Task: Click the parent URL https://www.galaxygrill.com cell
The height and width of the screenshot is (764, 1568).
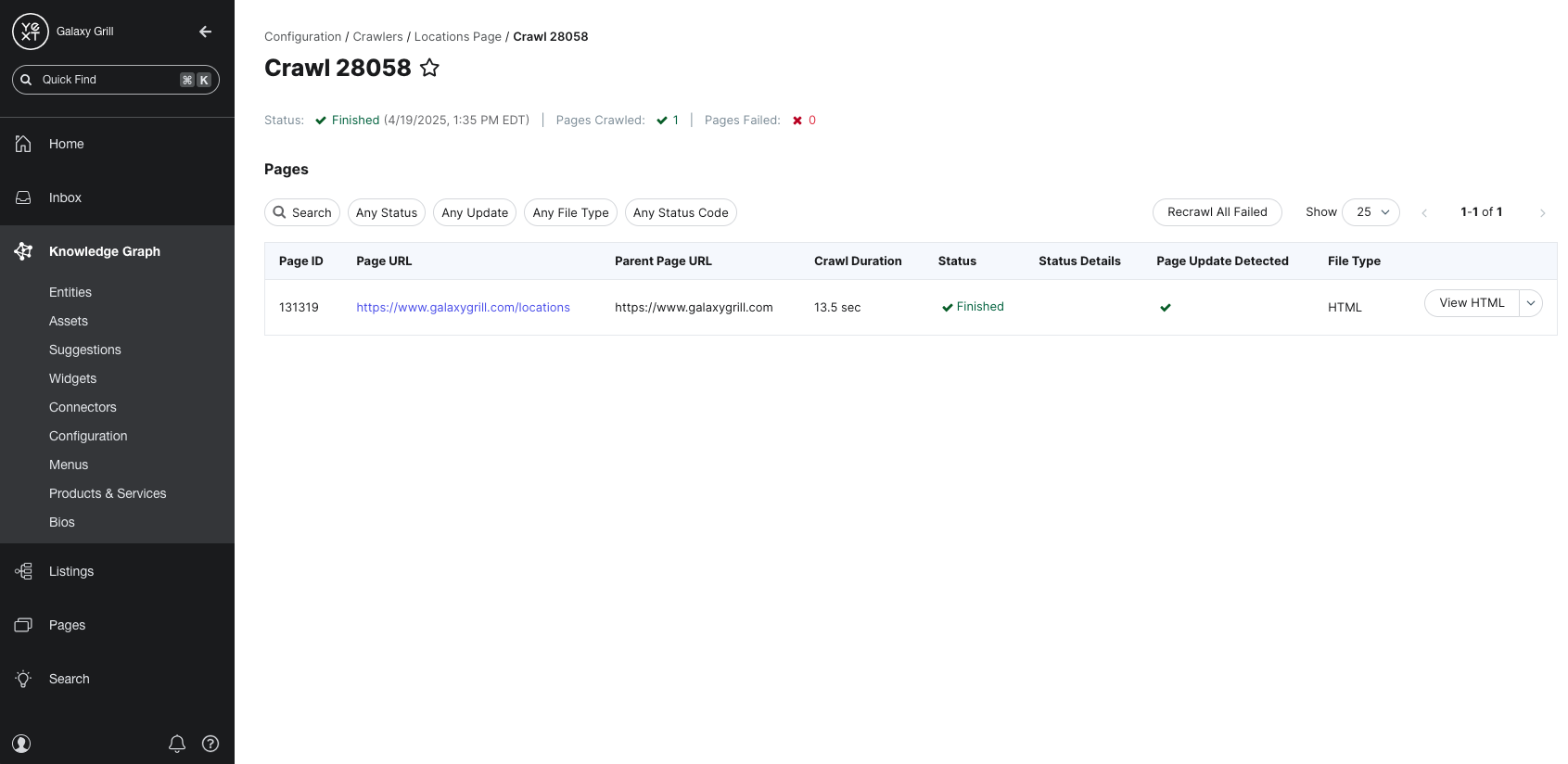Action: coord(694,308)
